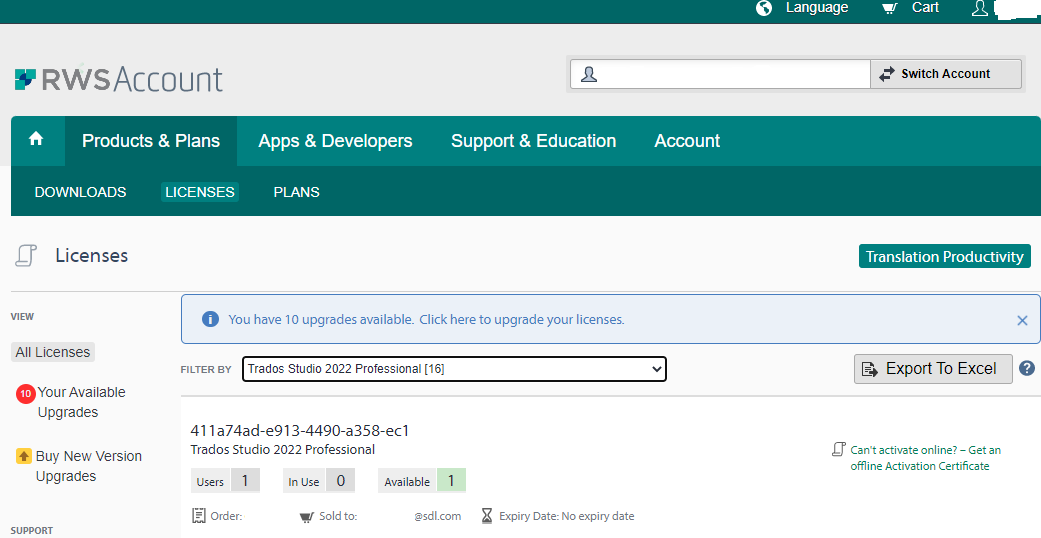The image size is (1041, 538).
Task: Click into the account name input field
Action: (720, 74)
